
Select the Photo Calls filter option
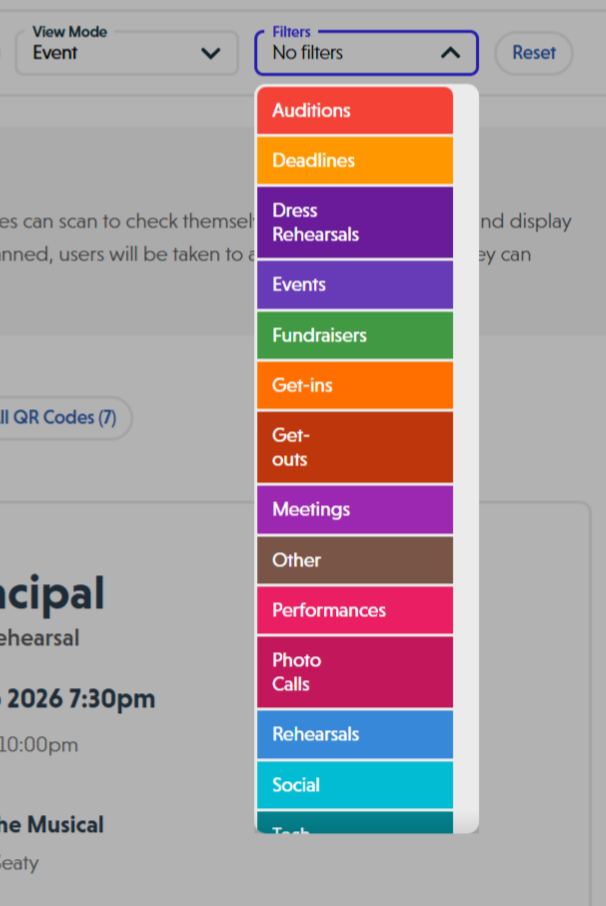354,672
